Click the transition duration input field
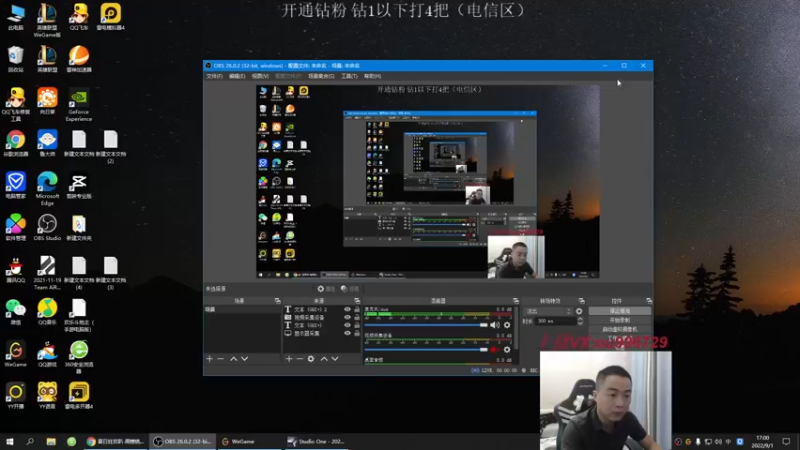Screen dimensions: 800x450 tap(555, 321)
